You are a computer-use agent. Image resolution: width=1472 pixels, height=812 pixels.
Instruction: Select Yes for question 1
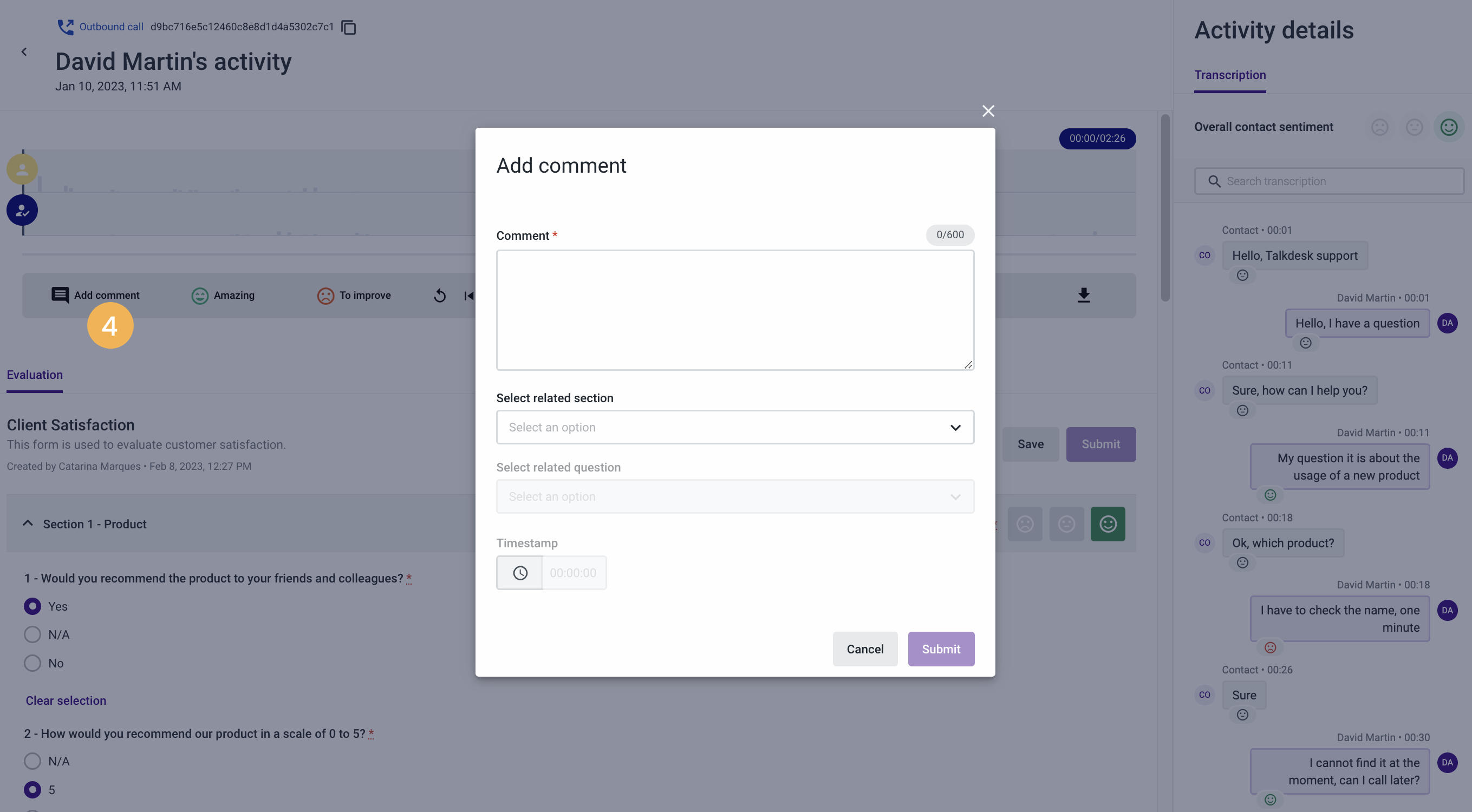point(32,606)
